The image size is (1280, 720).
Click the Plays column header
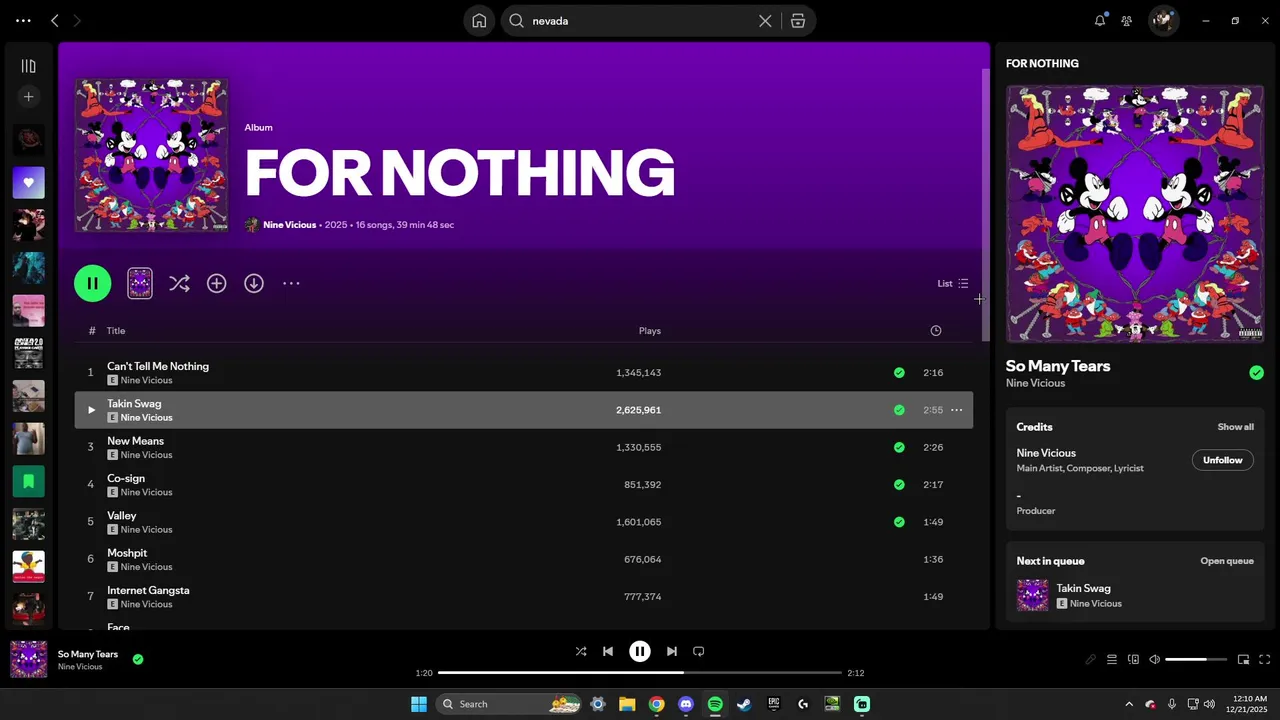(x=650, y=331)
